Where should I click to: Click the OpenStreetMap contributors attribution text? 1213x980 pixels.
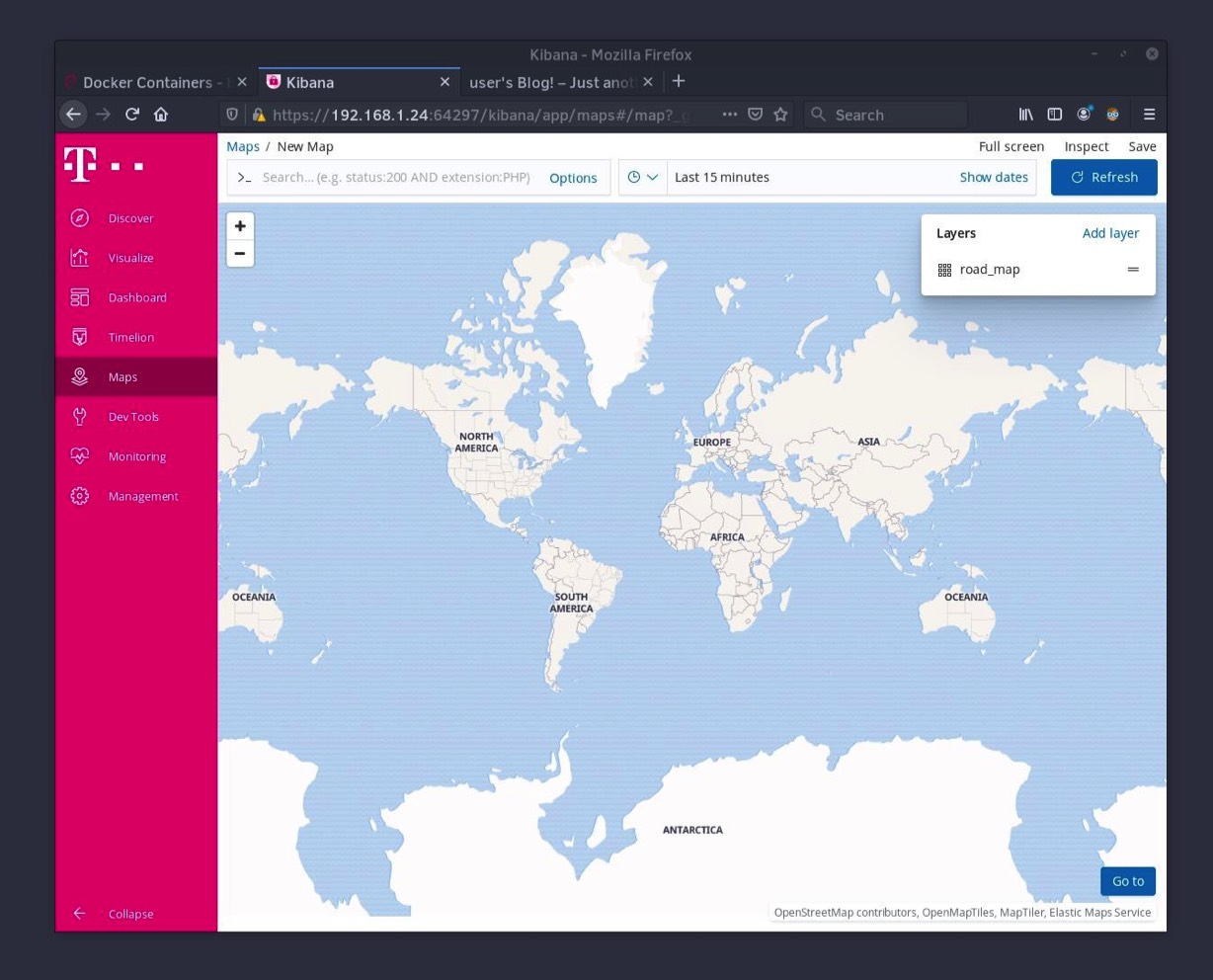coord(846,913)
